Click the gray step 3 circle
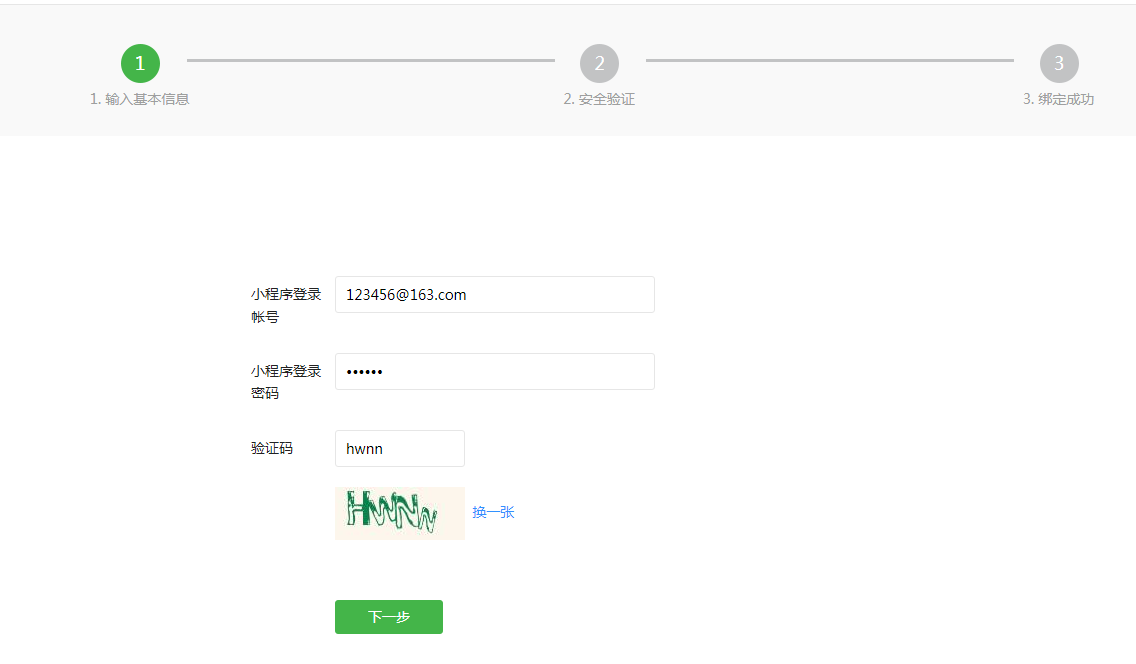 (x=1059, y=63)
